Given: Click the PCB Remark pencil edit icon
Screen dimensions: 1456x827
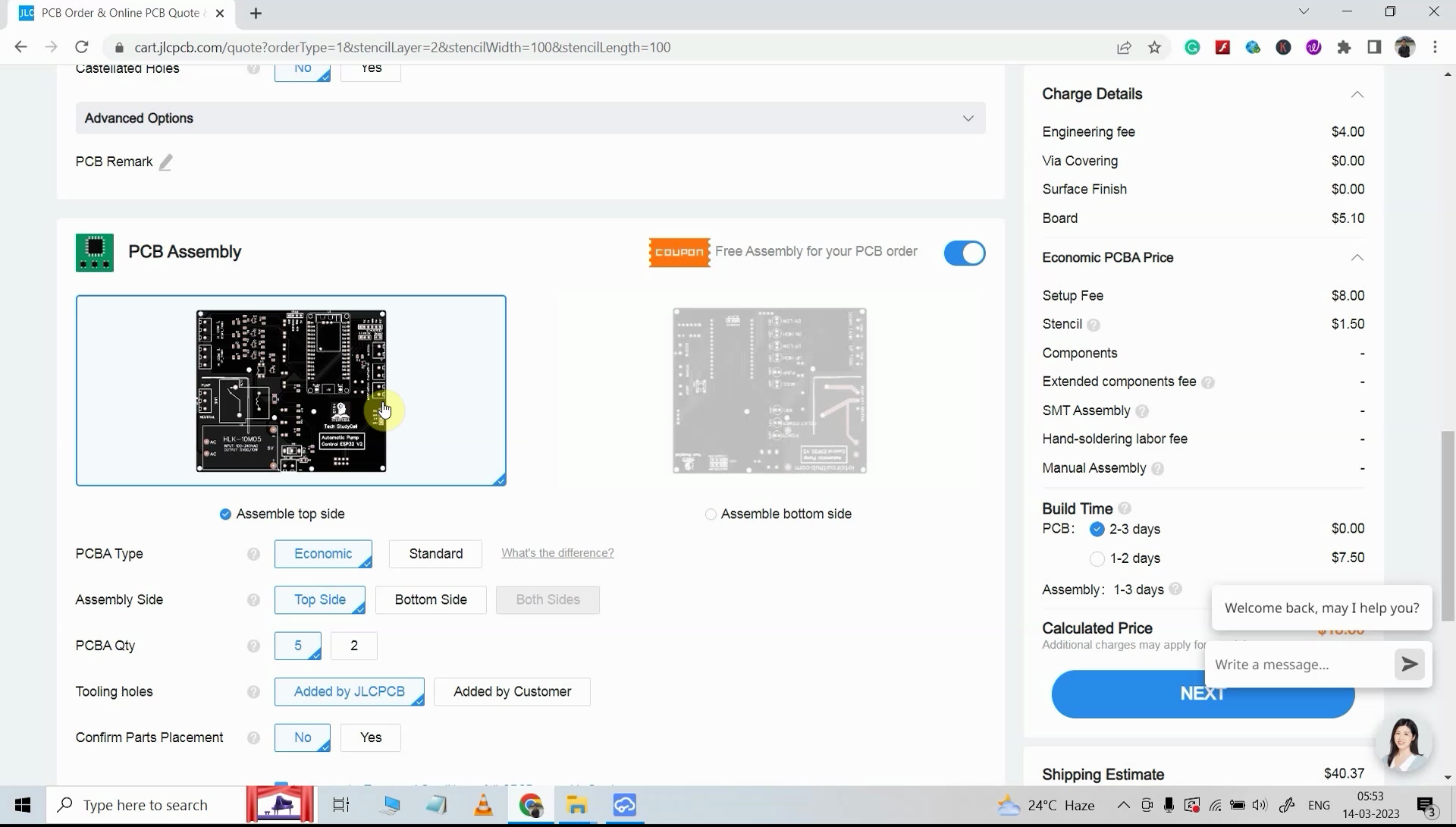Looking at the screenshot, I should (x=165, y=162).
